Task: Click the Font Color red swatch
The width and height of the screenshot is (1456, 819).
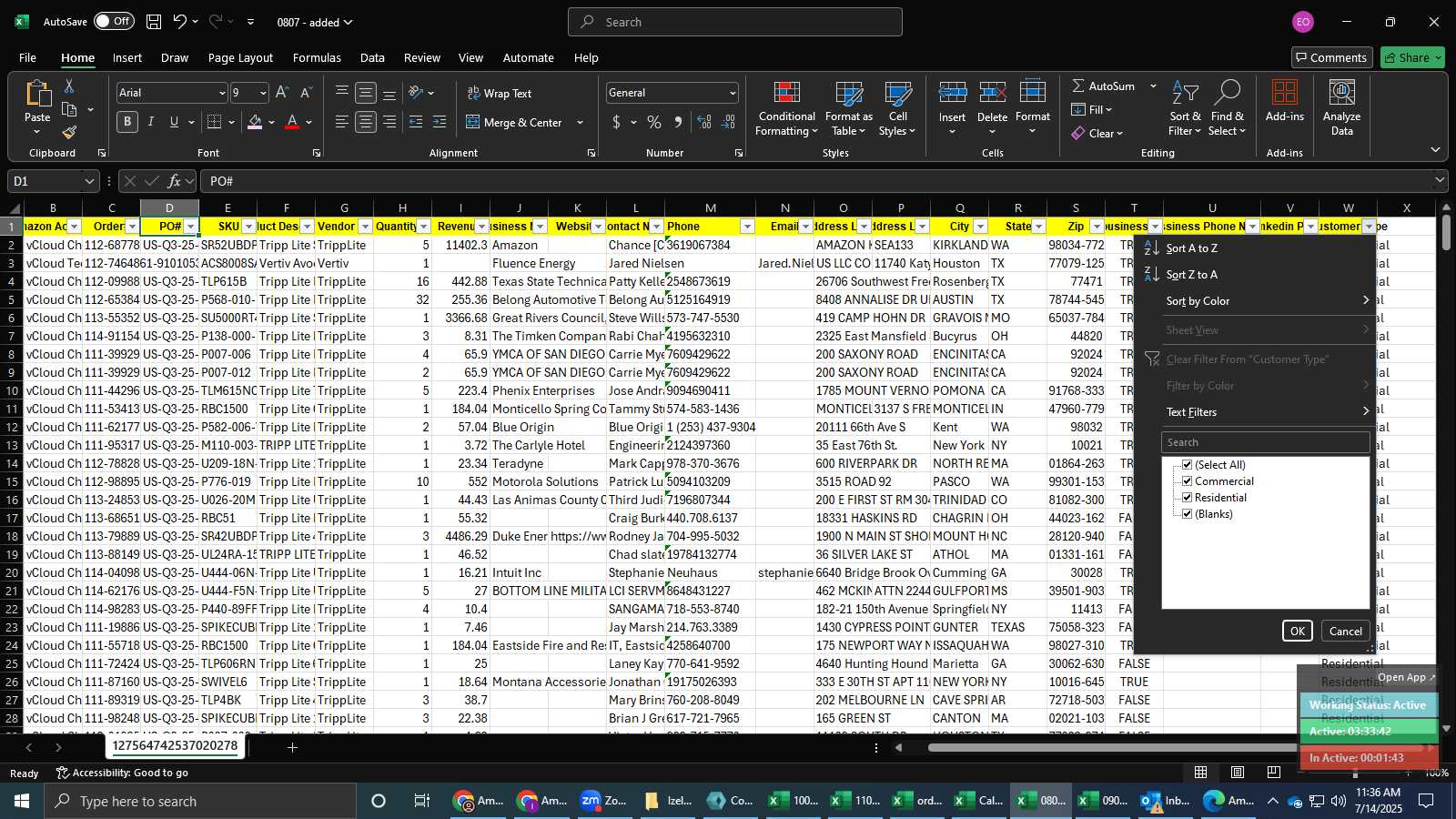Action: [292, 122]
